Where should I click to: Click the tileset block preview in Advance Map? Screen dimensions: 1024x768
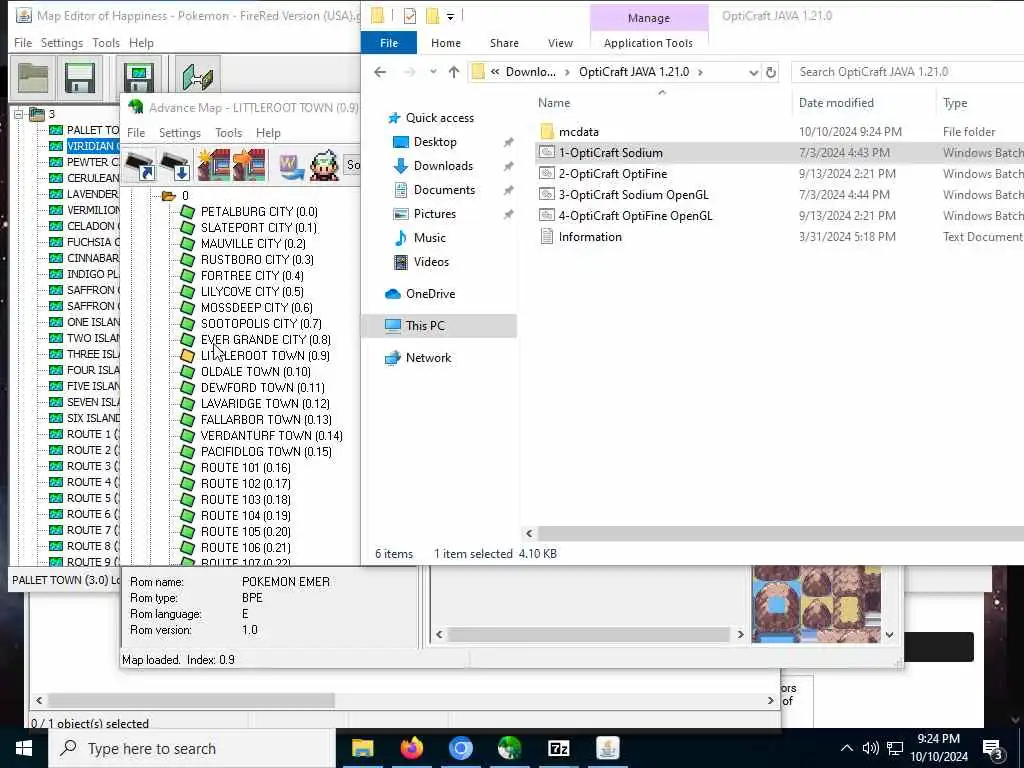816,604
